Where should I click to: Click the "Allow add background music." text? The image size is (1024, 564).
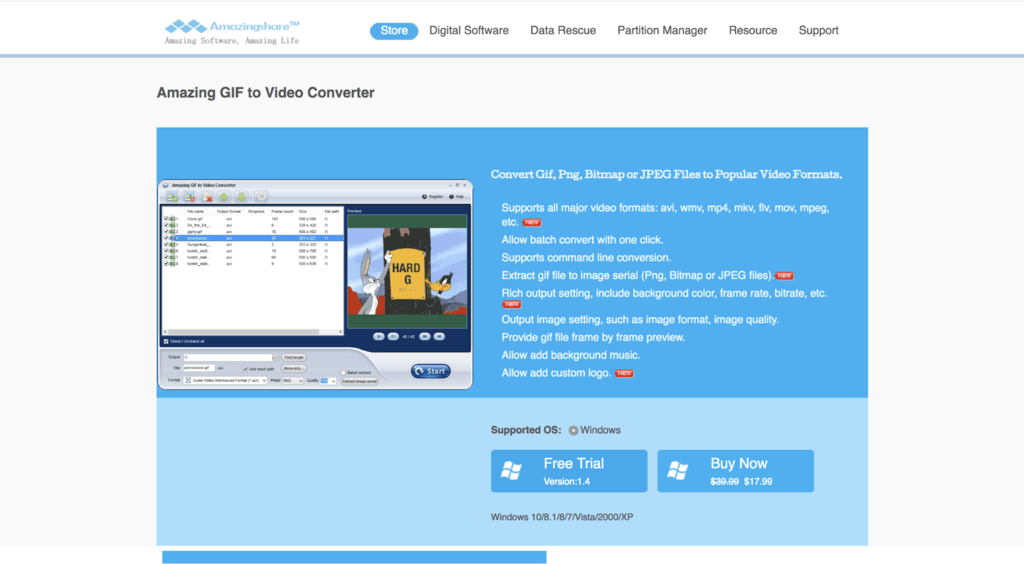tap(571, 355)
